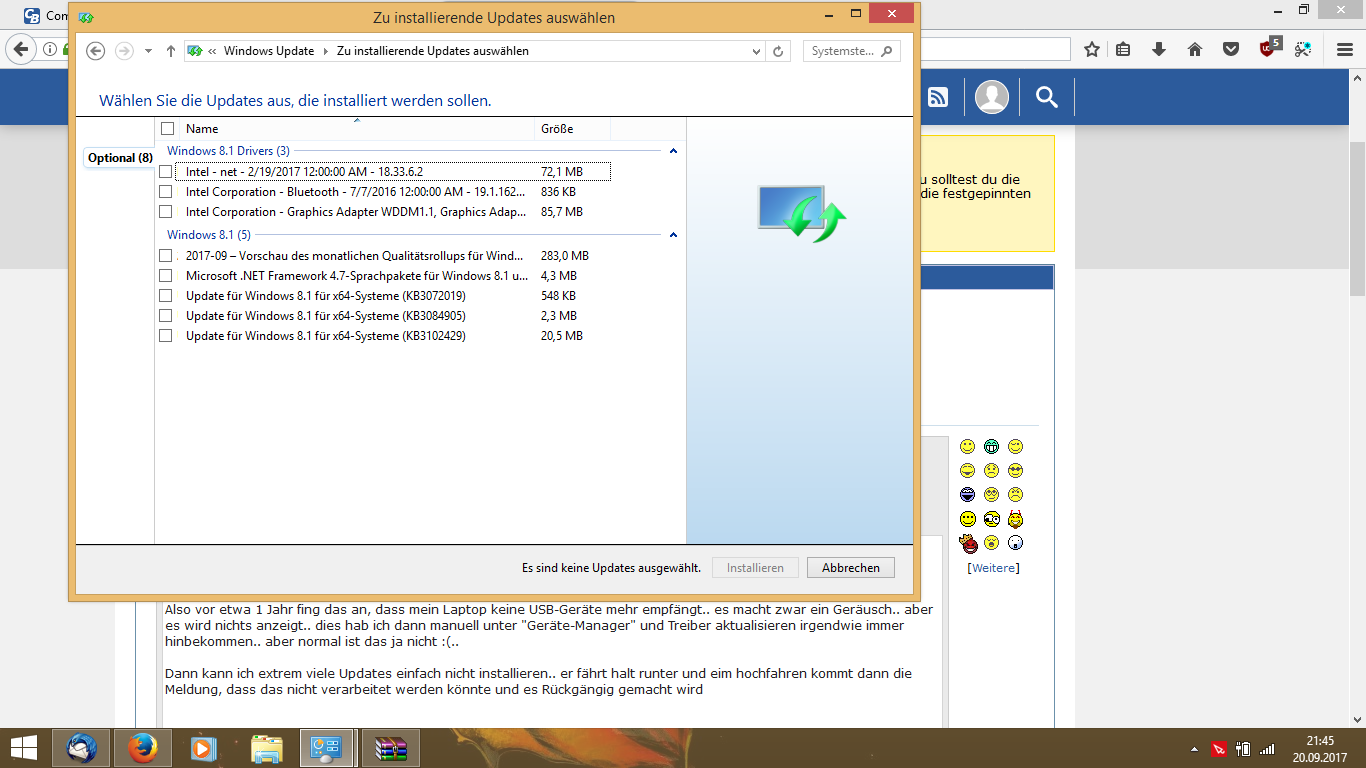Click the Systemsteuerung search field
1366x768 pixels.
(851, 51)
